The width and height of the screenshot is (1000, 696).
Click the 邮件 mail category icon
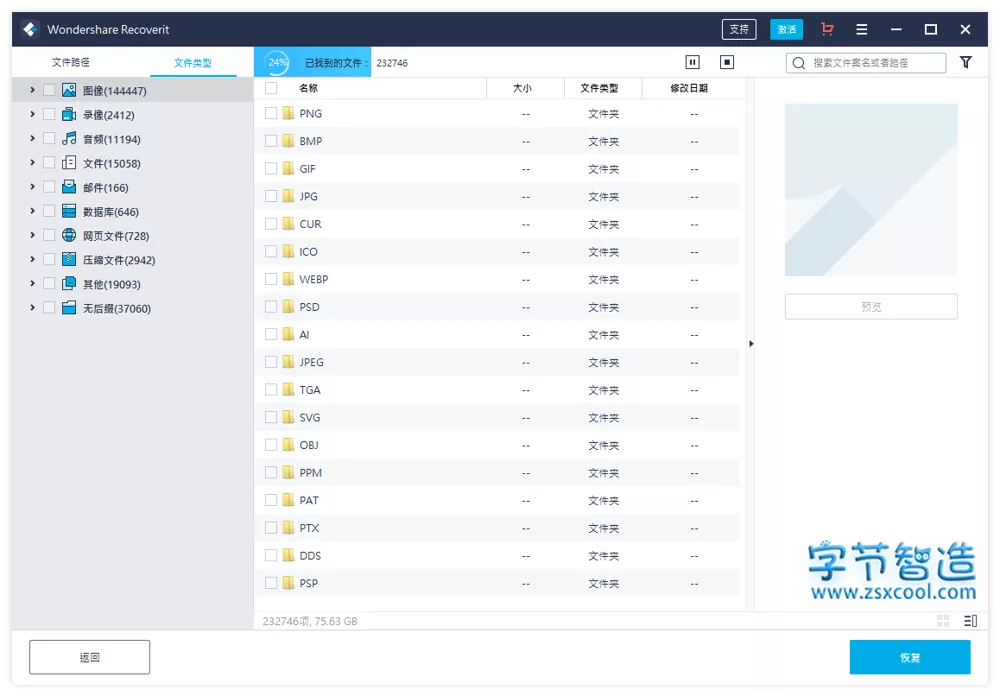click(x=69, y=187)
